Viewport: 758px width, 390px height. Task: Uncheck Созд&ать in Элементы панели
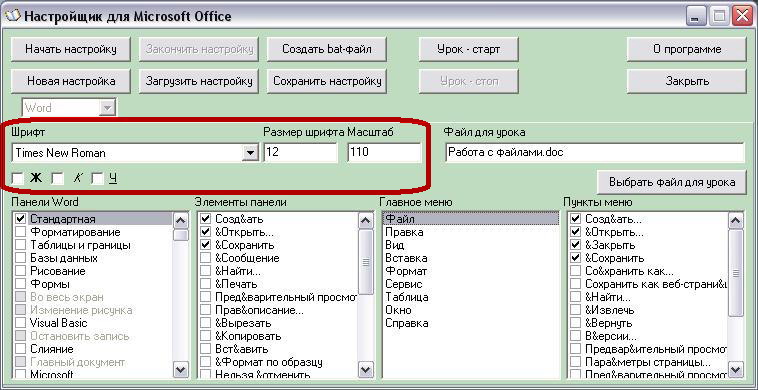coord(205,219)
